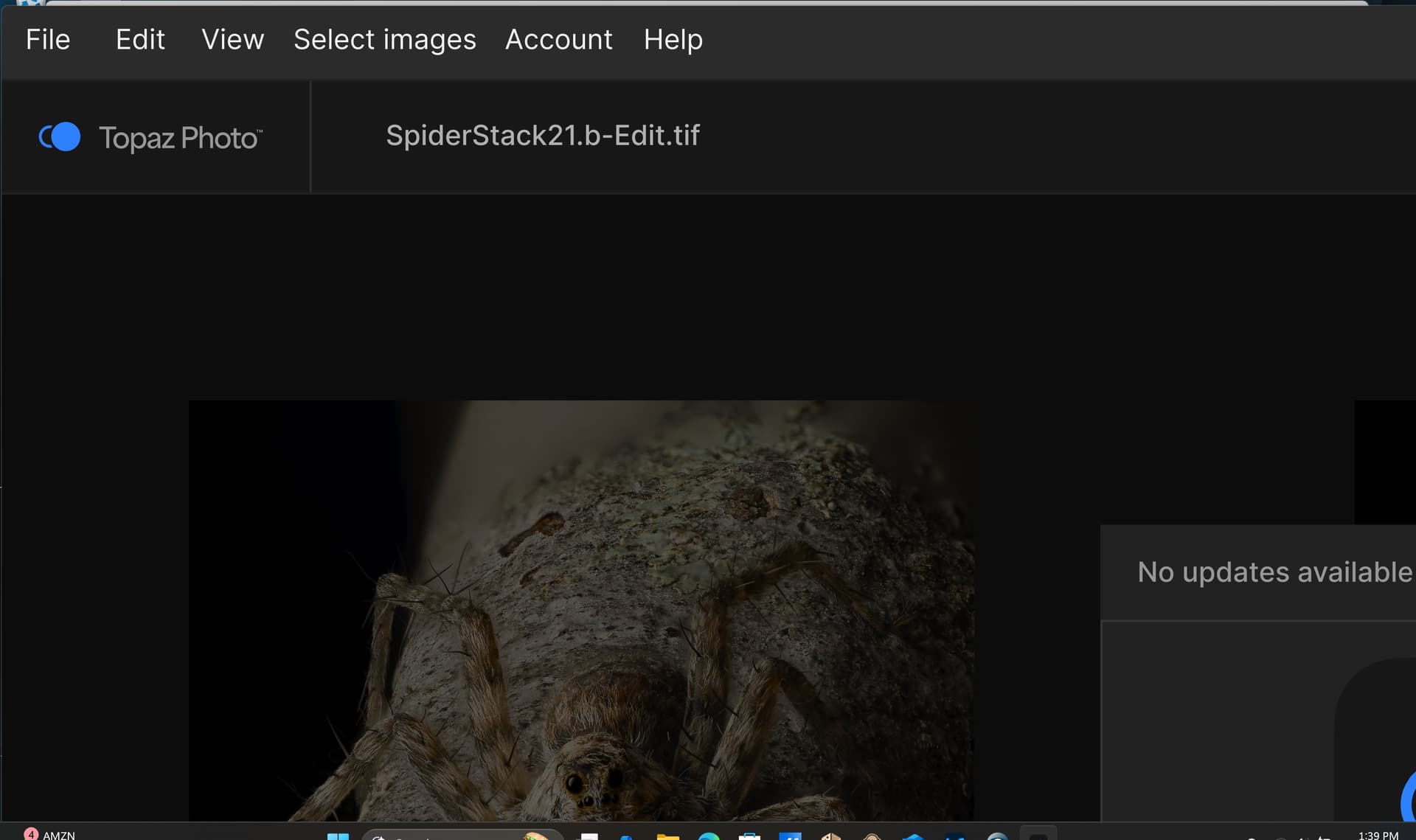
Task: Open File Explorer from the taskbar
Action: click(667, 836)
